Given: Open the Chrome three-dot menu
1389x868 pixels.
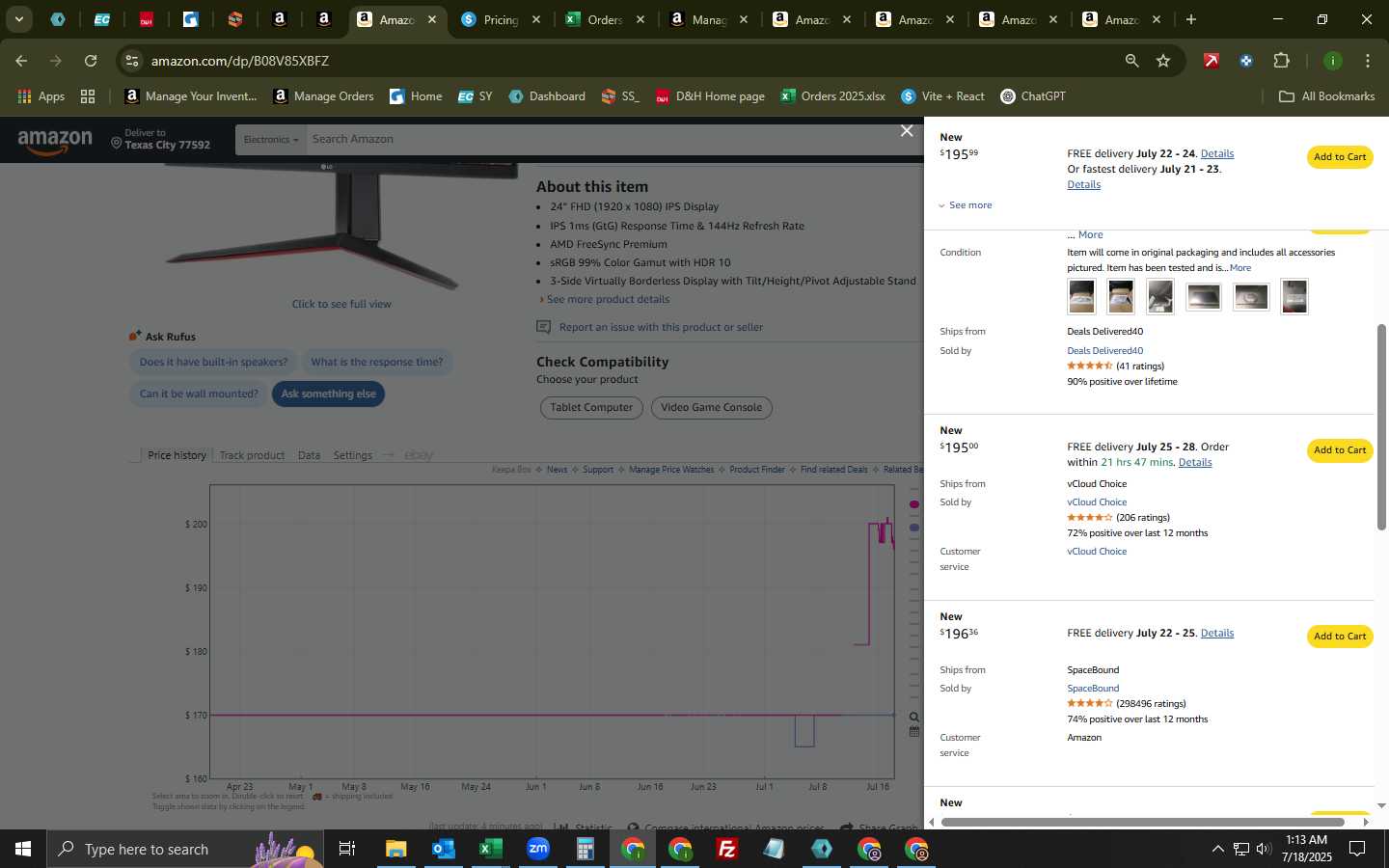Looking at the screenshot, I should click(x=1368, y=61).
